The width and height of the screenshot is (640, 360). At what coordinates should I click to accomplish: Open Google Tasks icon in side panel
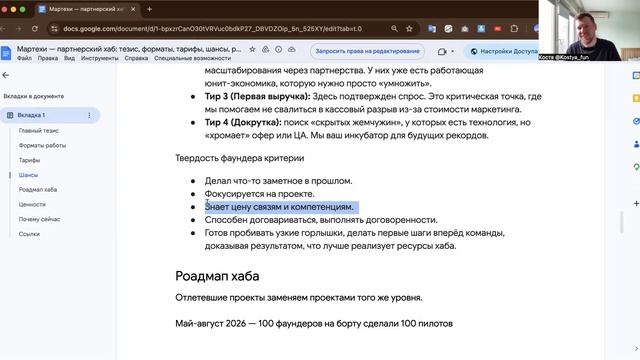pos(636,121)
